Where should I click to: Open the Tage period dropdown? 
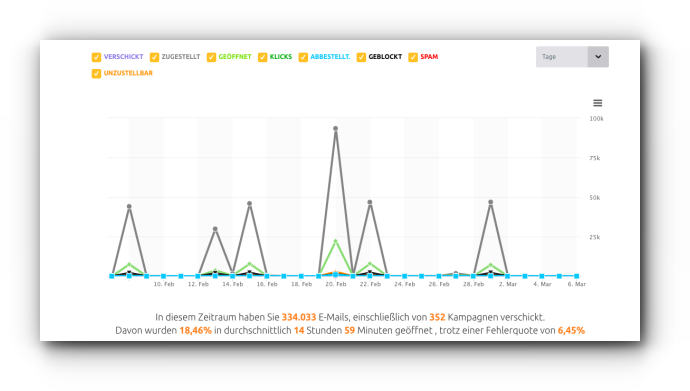coord(572,57)
